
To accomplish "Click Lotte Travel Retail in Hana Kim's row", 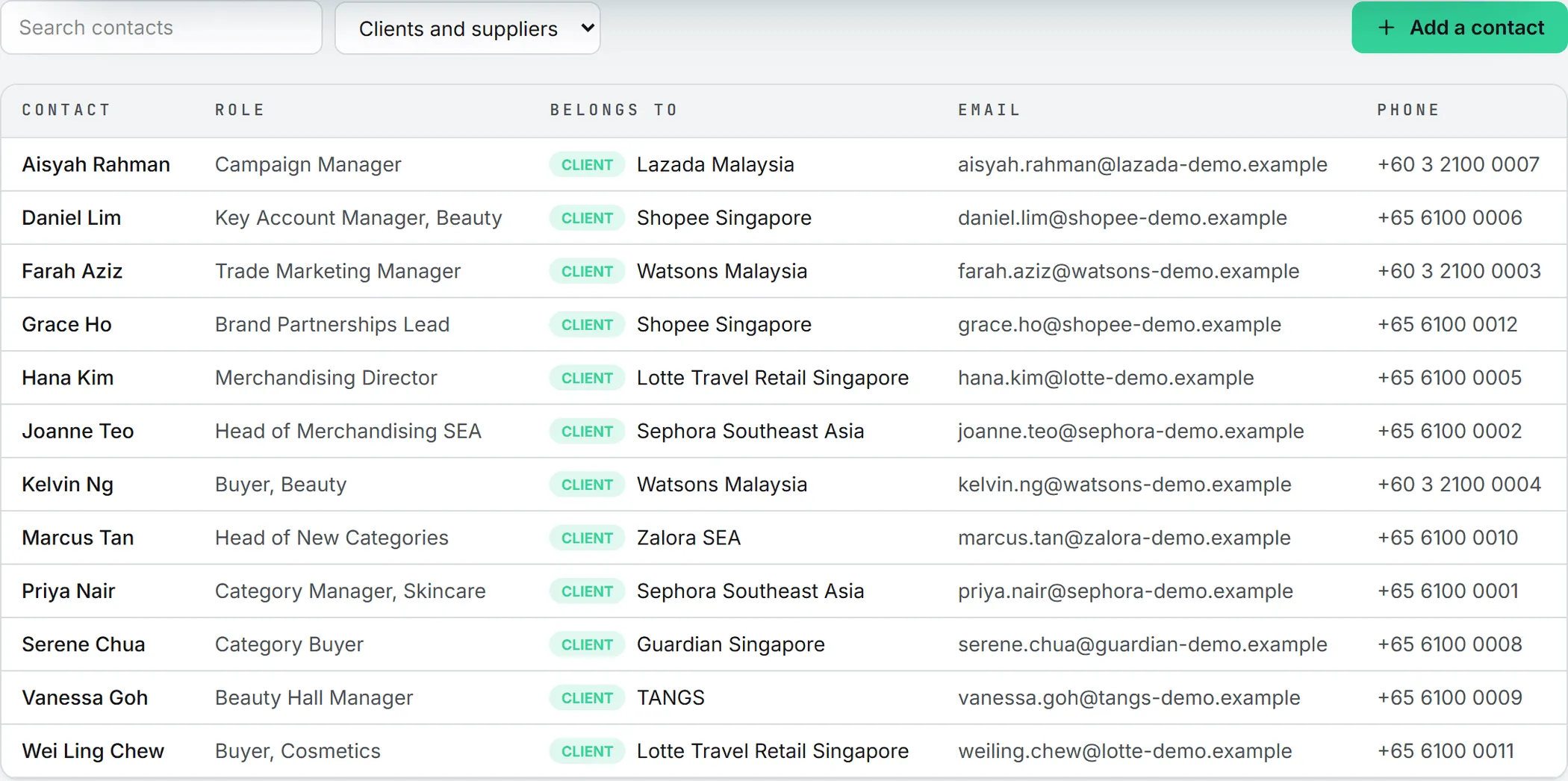I will coord(773,378).
